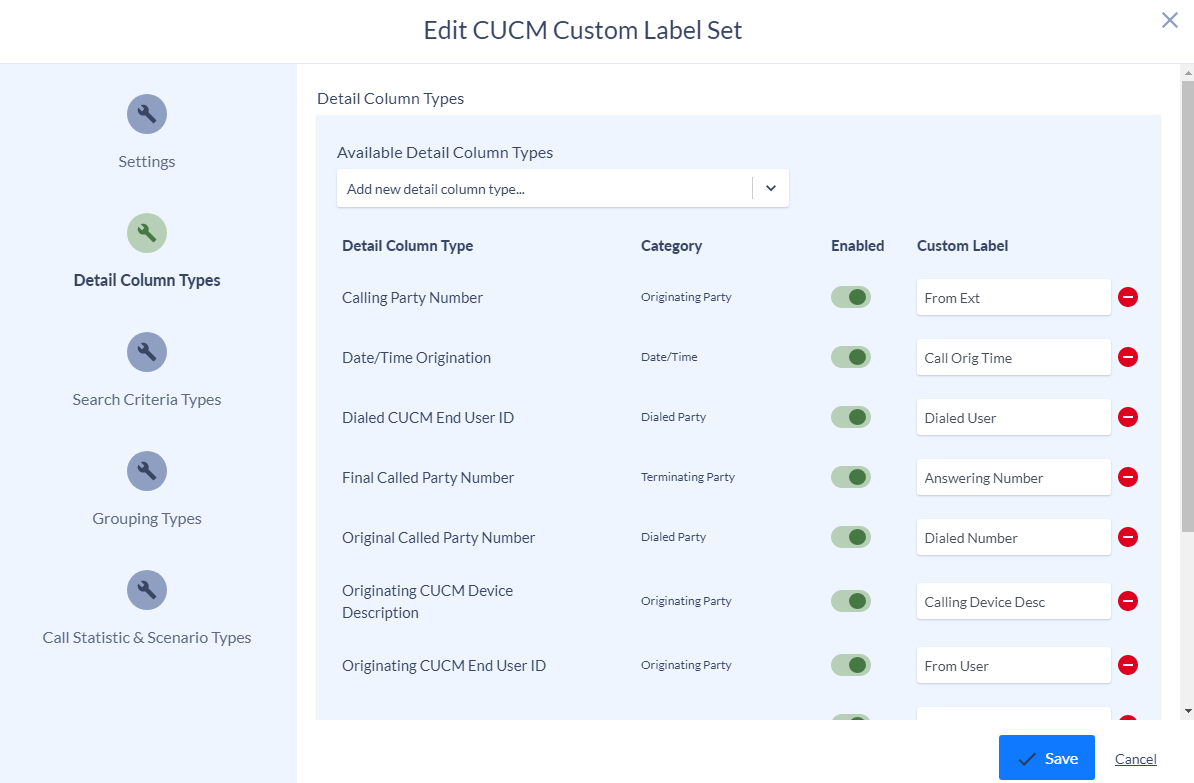Screen dimensions: 1194x783
Task: Edit the Call Orig Time custom label field
Action: (1014, 357)
